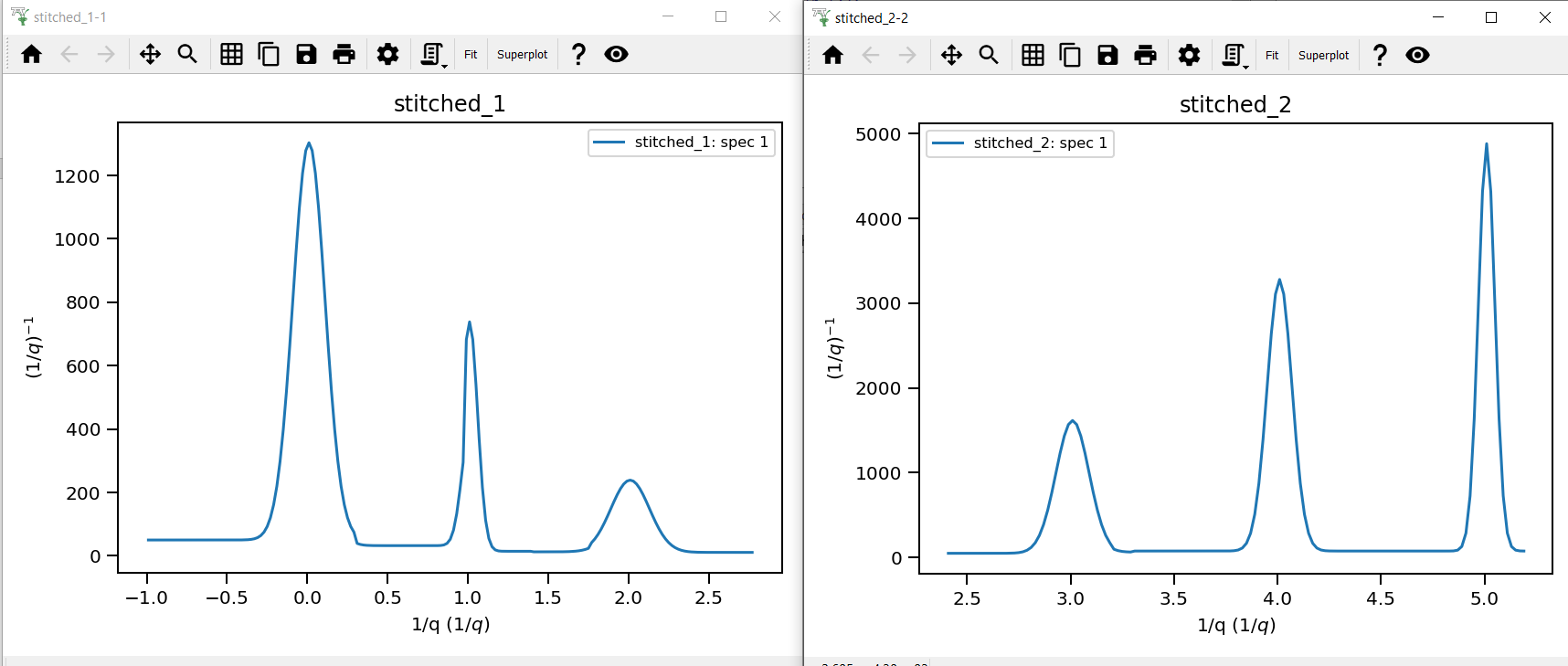Select the Pan tool in stitched_1 window
1568x666 pixels.
click(x=150, y=55)
